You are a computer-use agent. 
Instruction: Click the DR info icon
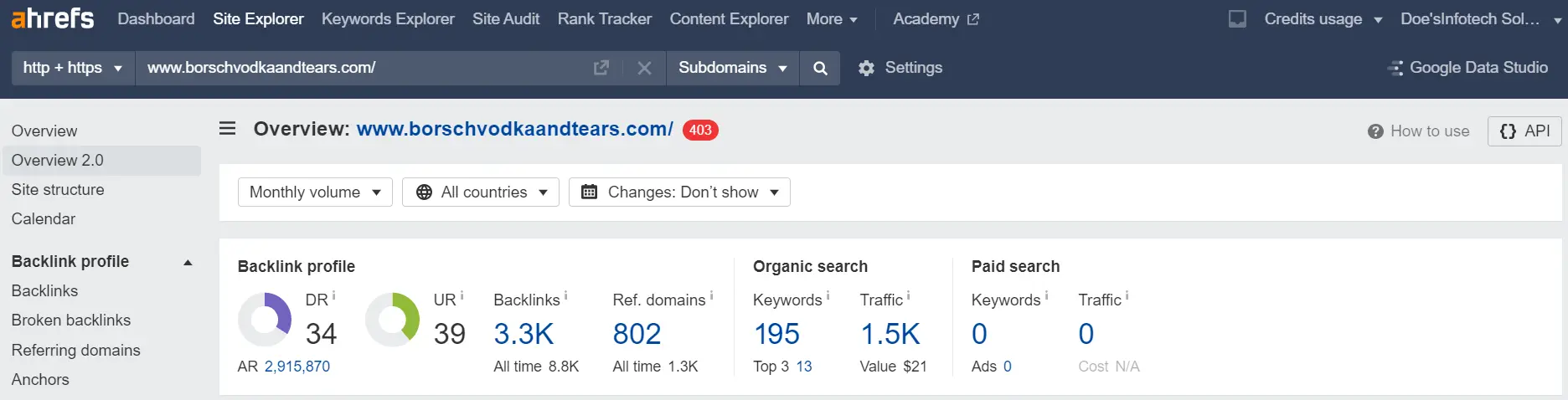pyautogui.click(x=333, y=295)
